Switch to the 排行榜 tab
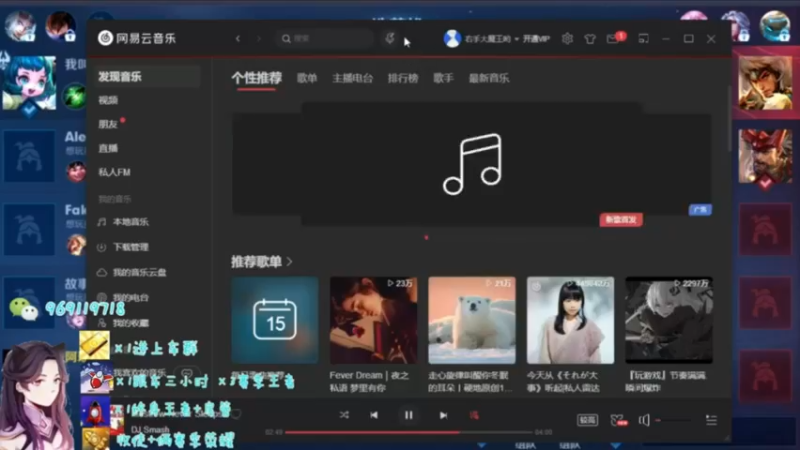Screen dimensions: 800x450 pyautogui.click(x=403, y=78)
